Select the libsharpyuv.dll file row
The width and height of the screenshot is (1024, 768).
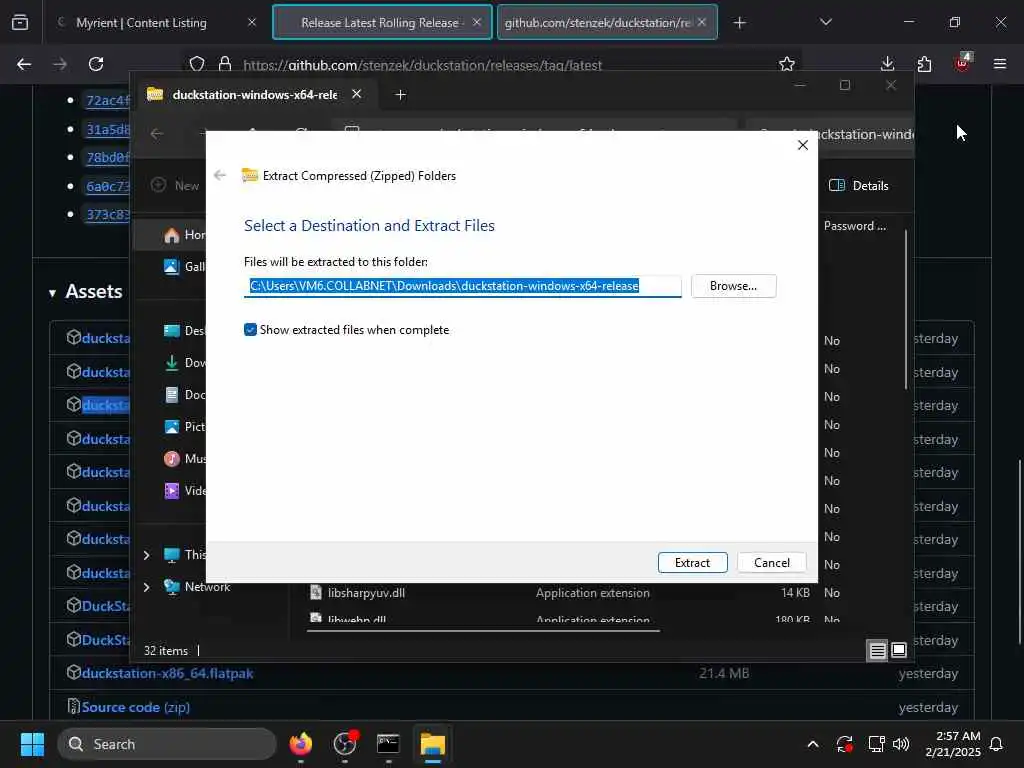coord(575,593)
